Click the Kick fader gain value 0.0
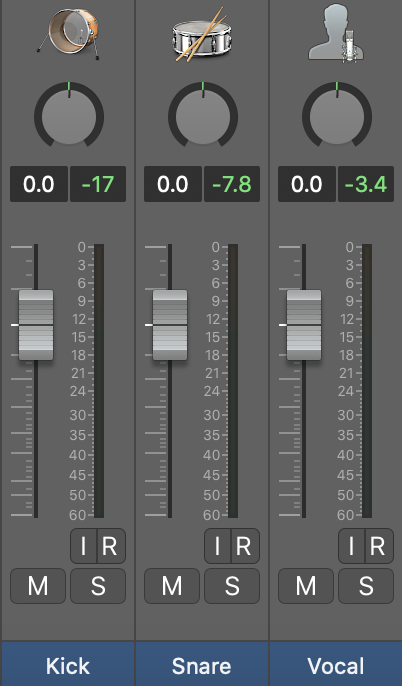The image size is (402, 686). click(39, 184)
